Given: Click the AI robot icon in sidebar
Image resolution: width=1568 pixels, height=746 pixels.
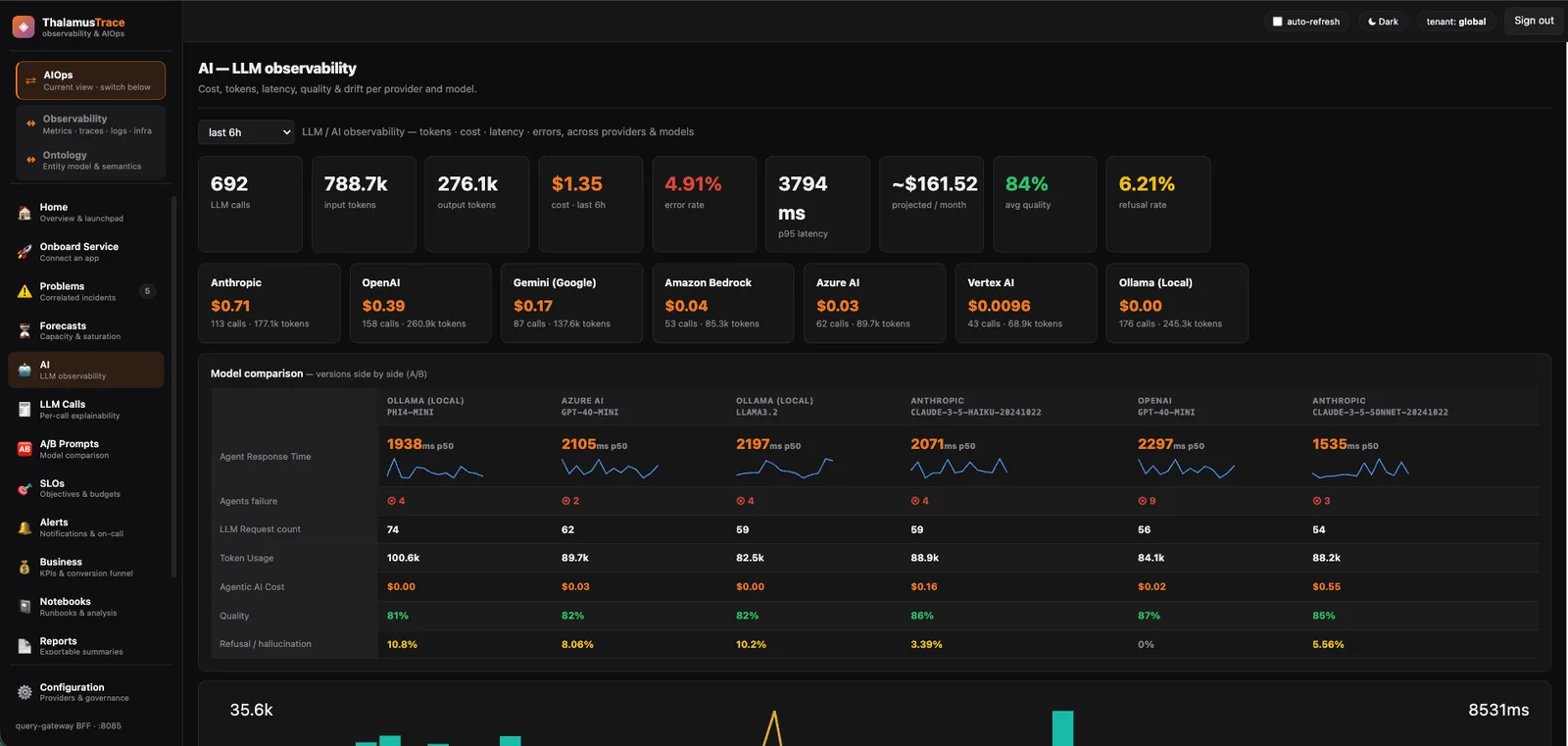Looking at the screenshot, I should tap(24, 370).
